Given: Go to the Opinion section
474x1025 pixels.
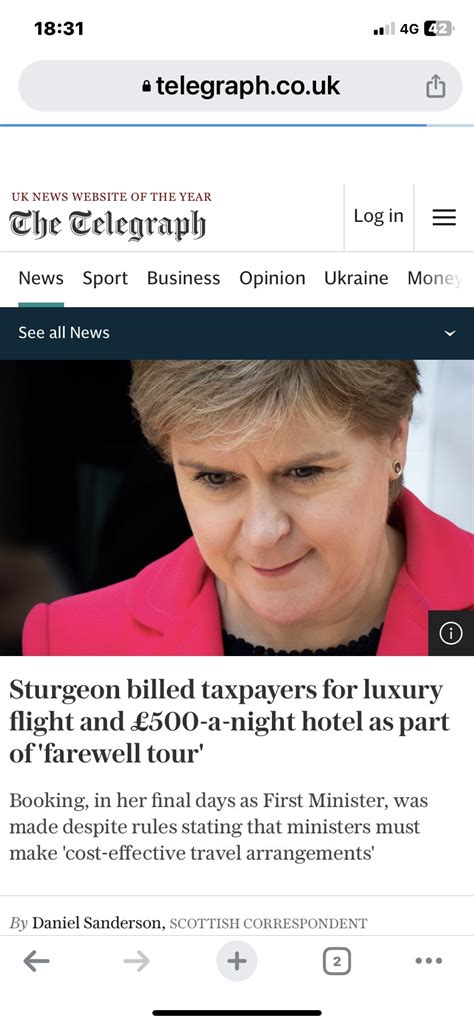Looking at the screenshot, I should pos(272,278).
